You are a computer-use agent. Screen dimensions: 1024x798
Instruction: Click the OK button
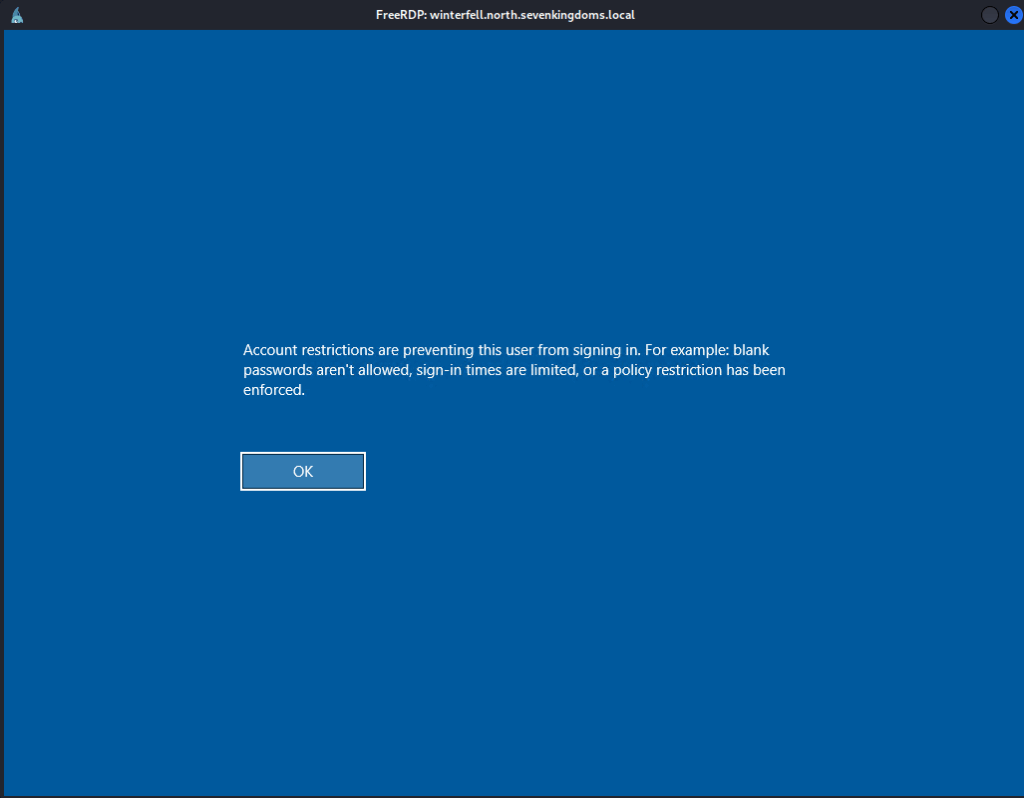(303, 471)
